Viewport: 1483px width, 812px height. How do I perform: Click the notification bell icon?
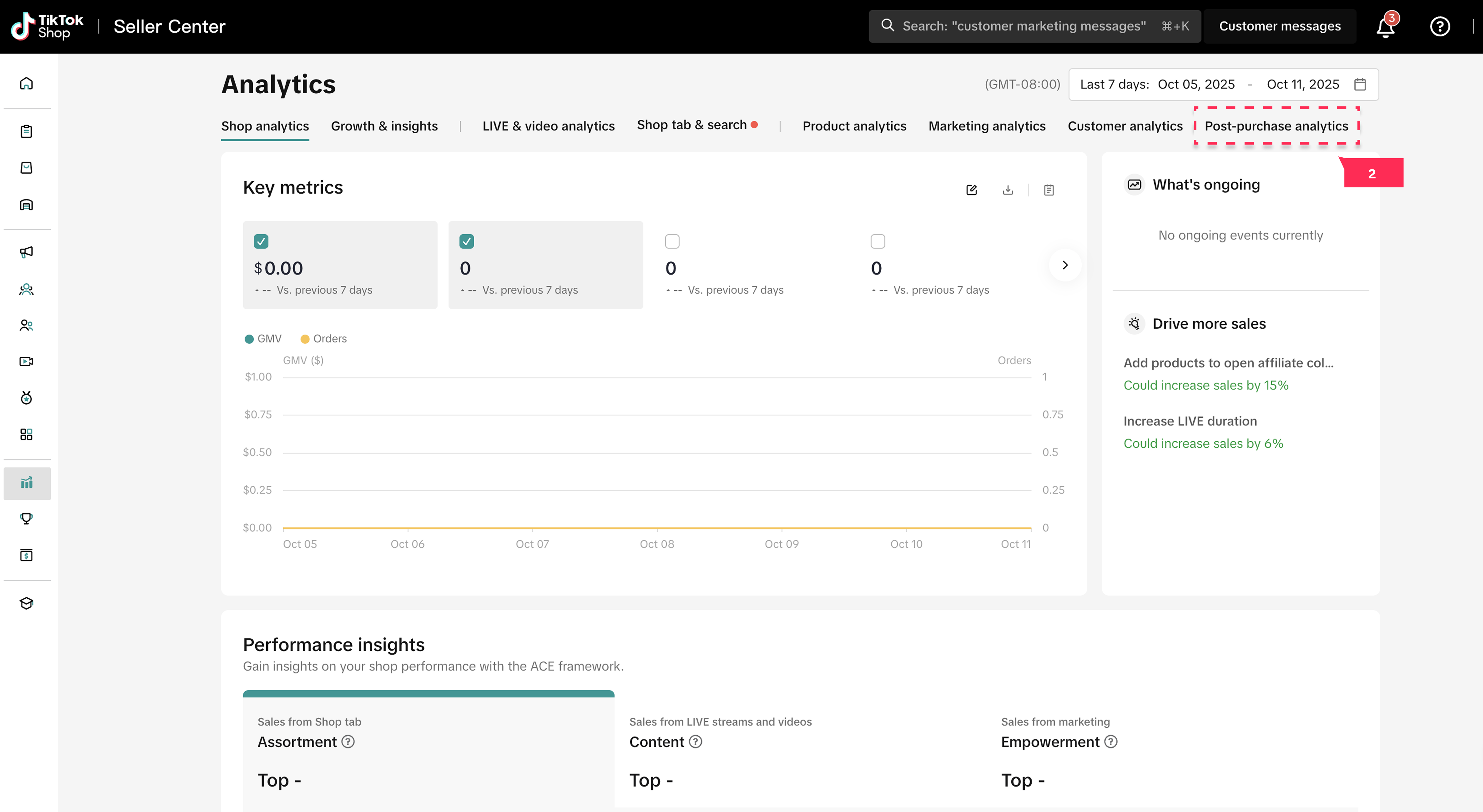point(1385,26)
